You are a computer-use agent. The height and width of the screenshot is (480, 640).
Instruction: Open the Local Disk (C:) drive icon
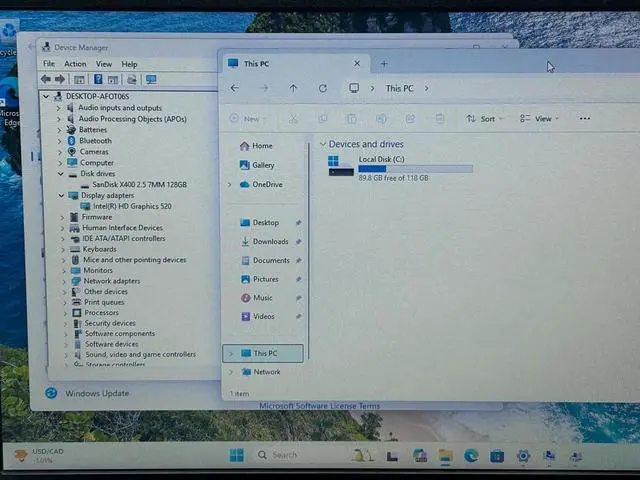[341, 165]
